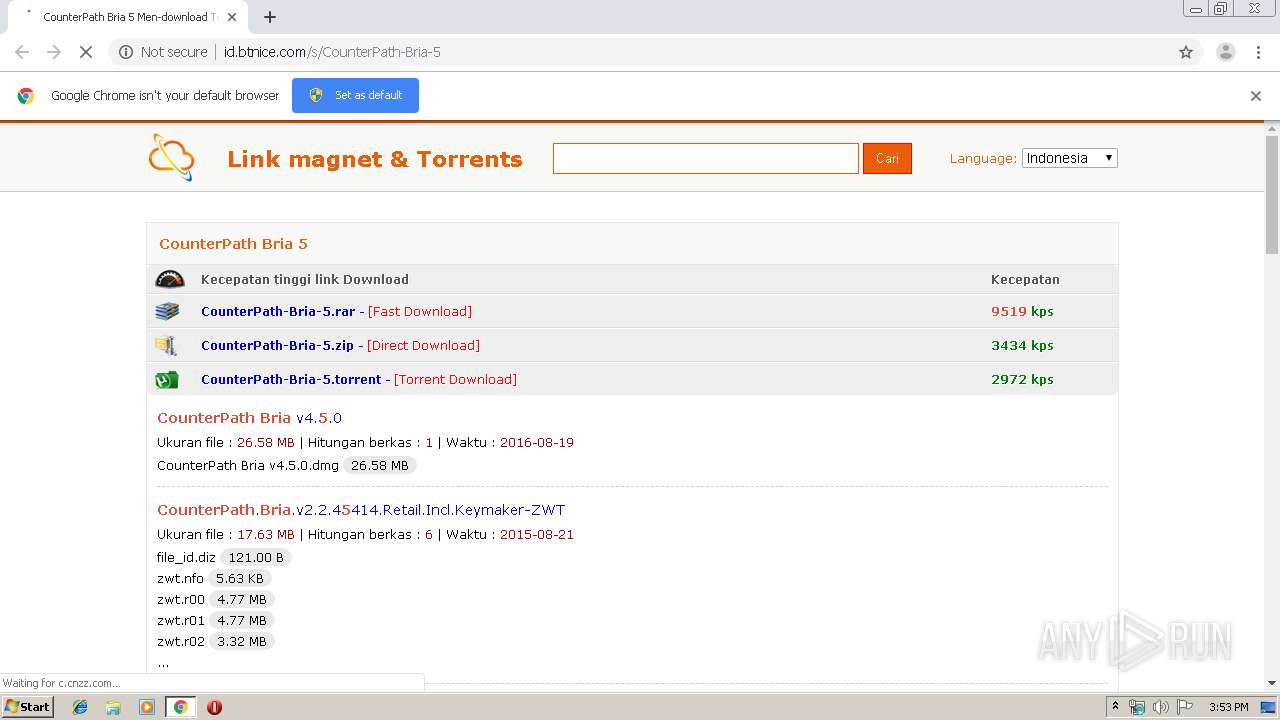Click the address bar URL
The width and height of the screenshot is (1280, 720).
(x=332, y=52)
